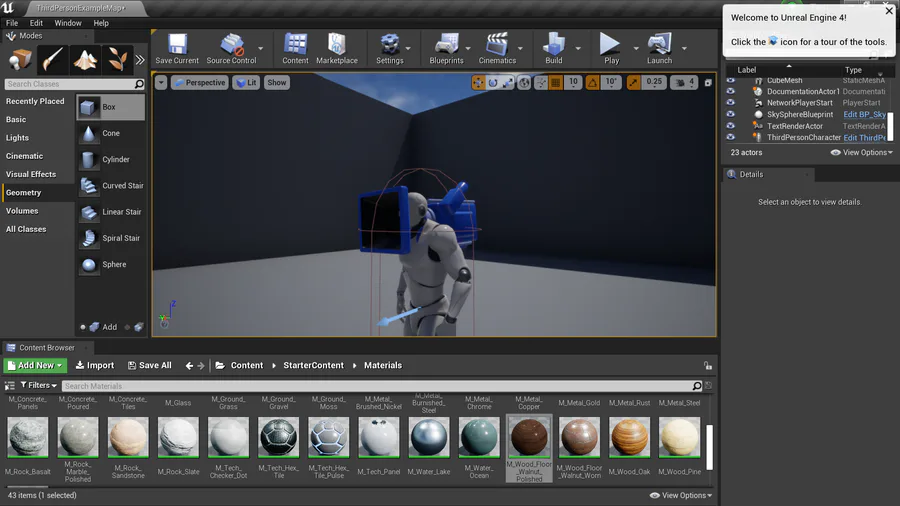Open the Marketplace icon
This screenshot has width=900, height=506.
click(337, 49)
